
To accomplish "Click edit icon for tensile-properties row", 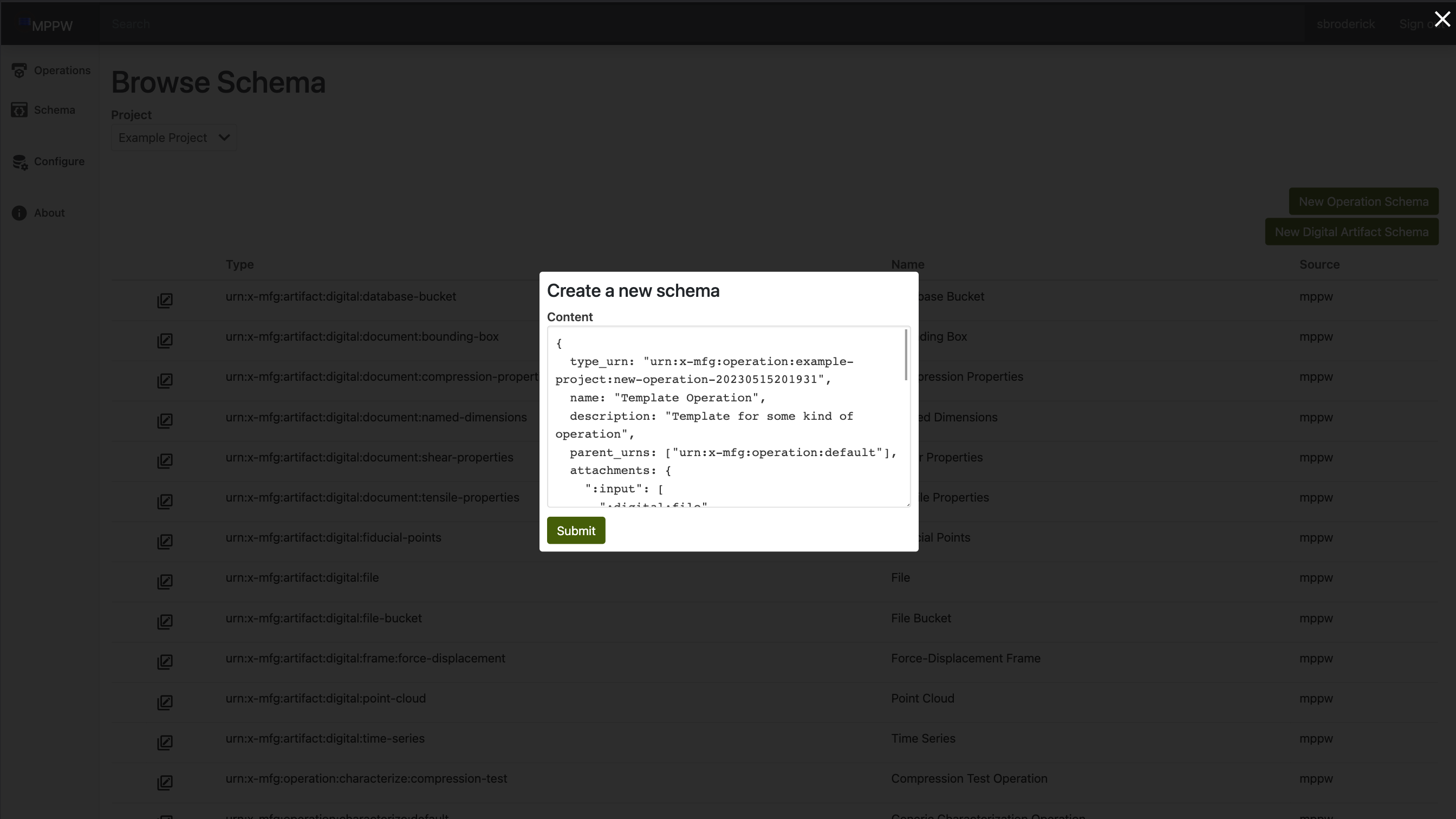I will (165, 502).
